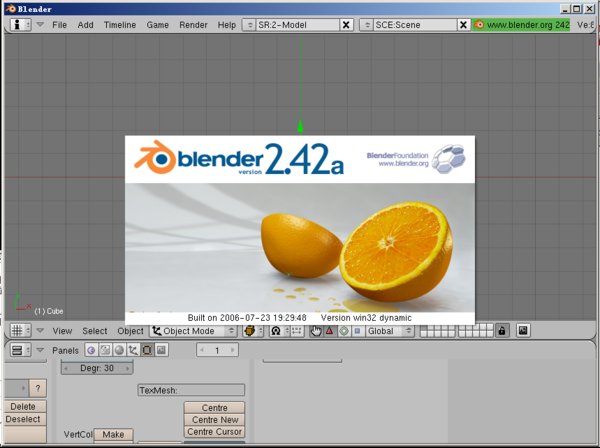600x448 pixels.
Task: Open the Game menu
Action: (157, 25)
